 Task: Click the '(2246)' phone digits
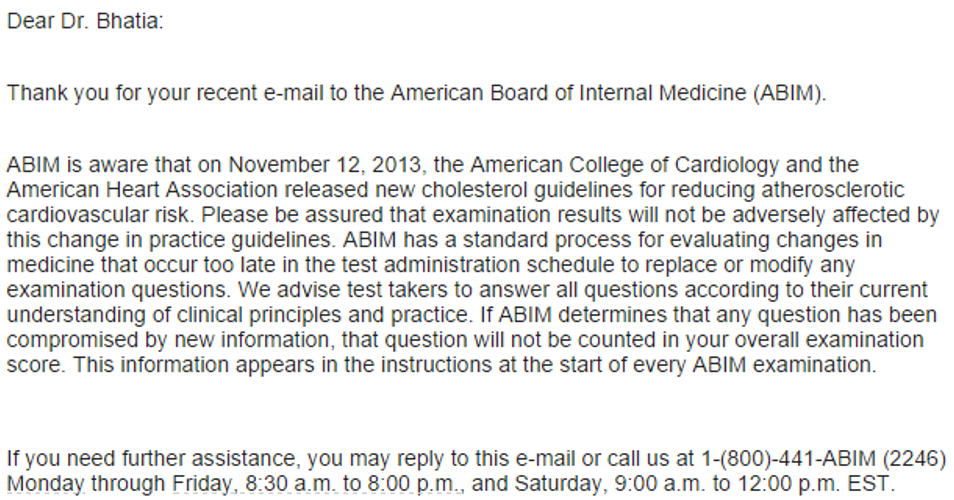click(x=914, y=459)
